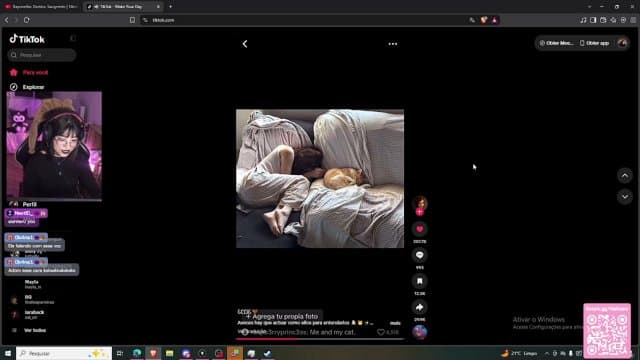
Task: Go back using the video back arrow
Action: (245, 44)
